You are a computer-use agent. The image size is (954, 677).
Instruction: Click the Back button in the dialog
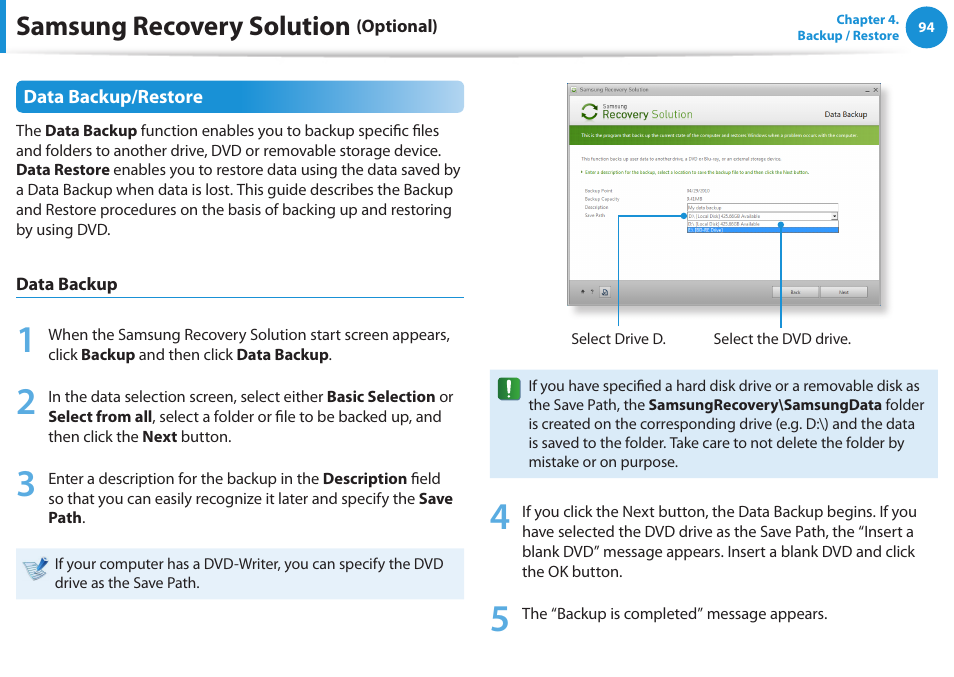(796, 292)
